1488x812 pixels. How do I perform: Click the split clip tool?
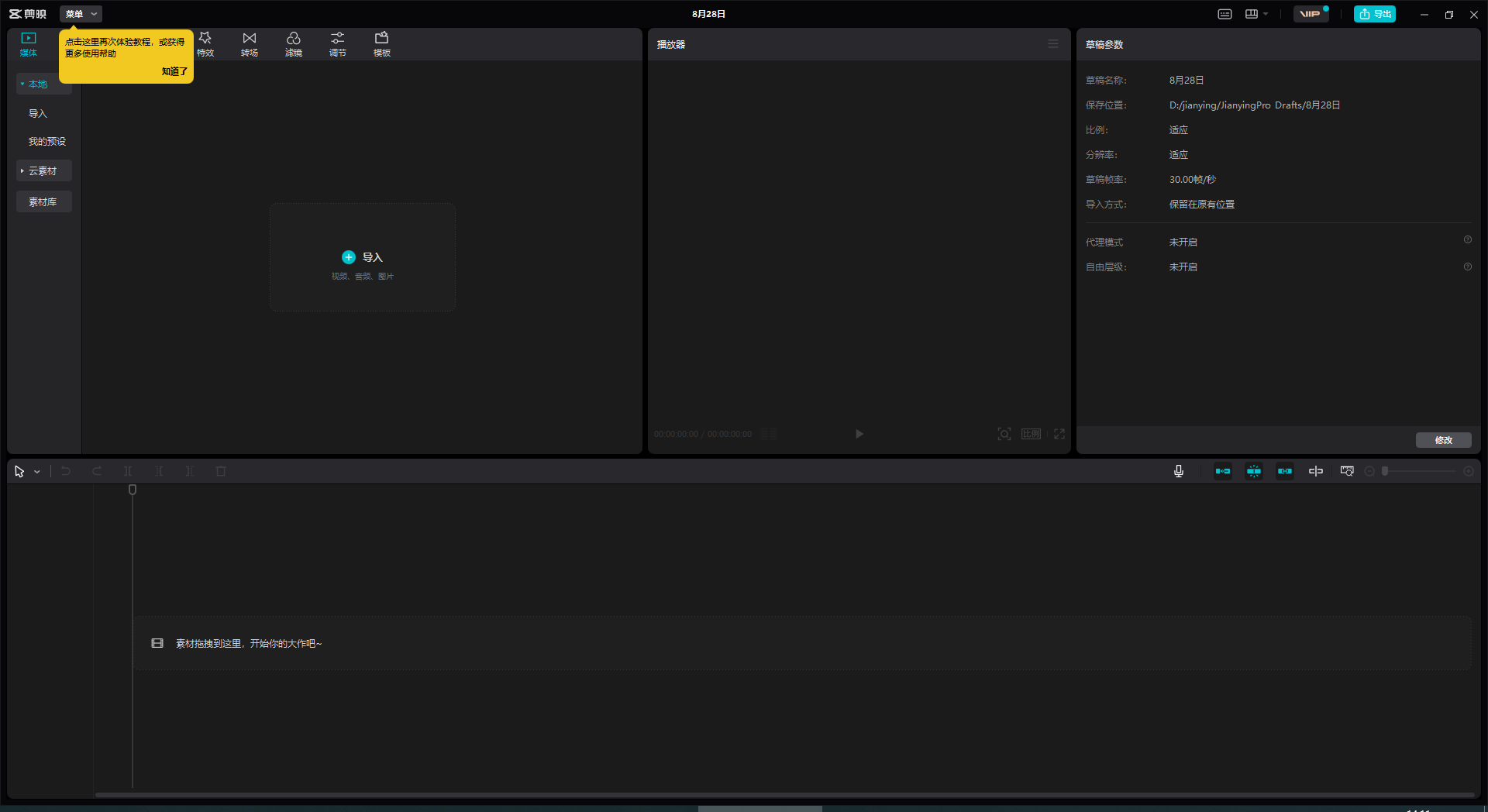tap(128, 471)
